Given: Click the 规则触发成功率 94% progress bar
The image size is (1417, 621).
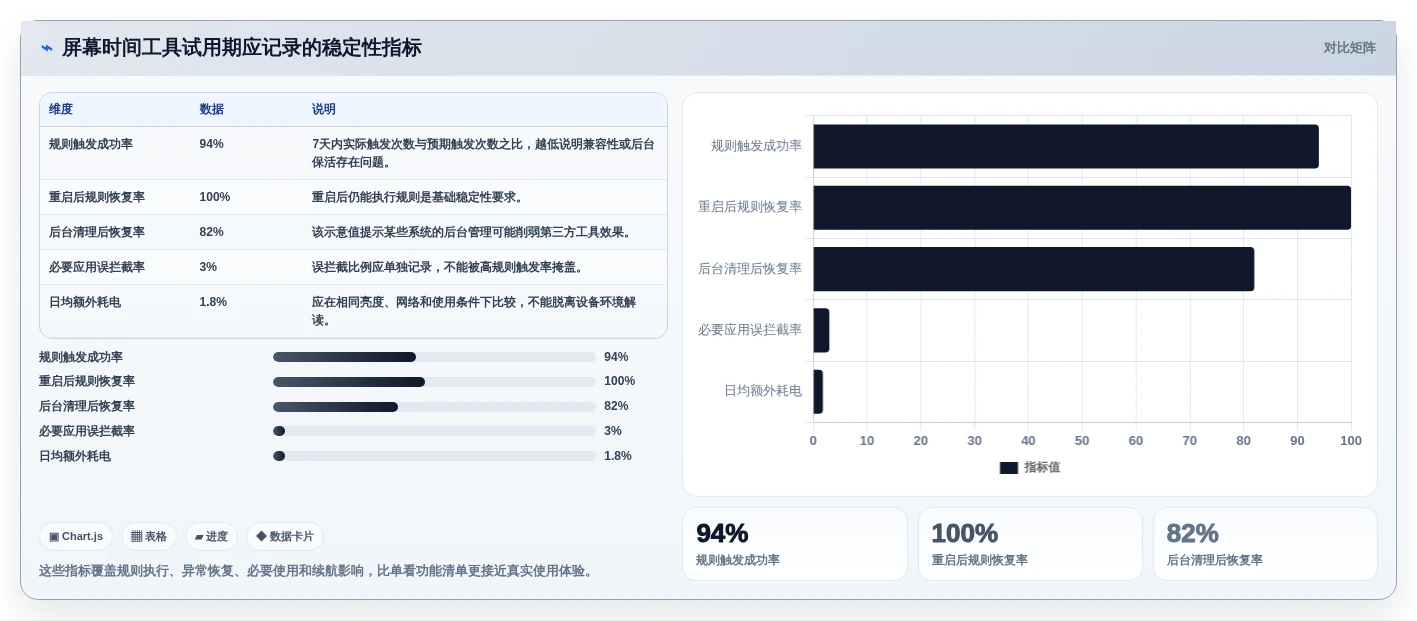Looking at the screenshot, I should [434, 357].
